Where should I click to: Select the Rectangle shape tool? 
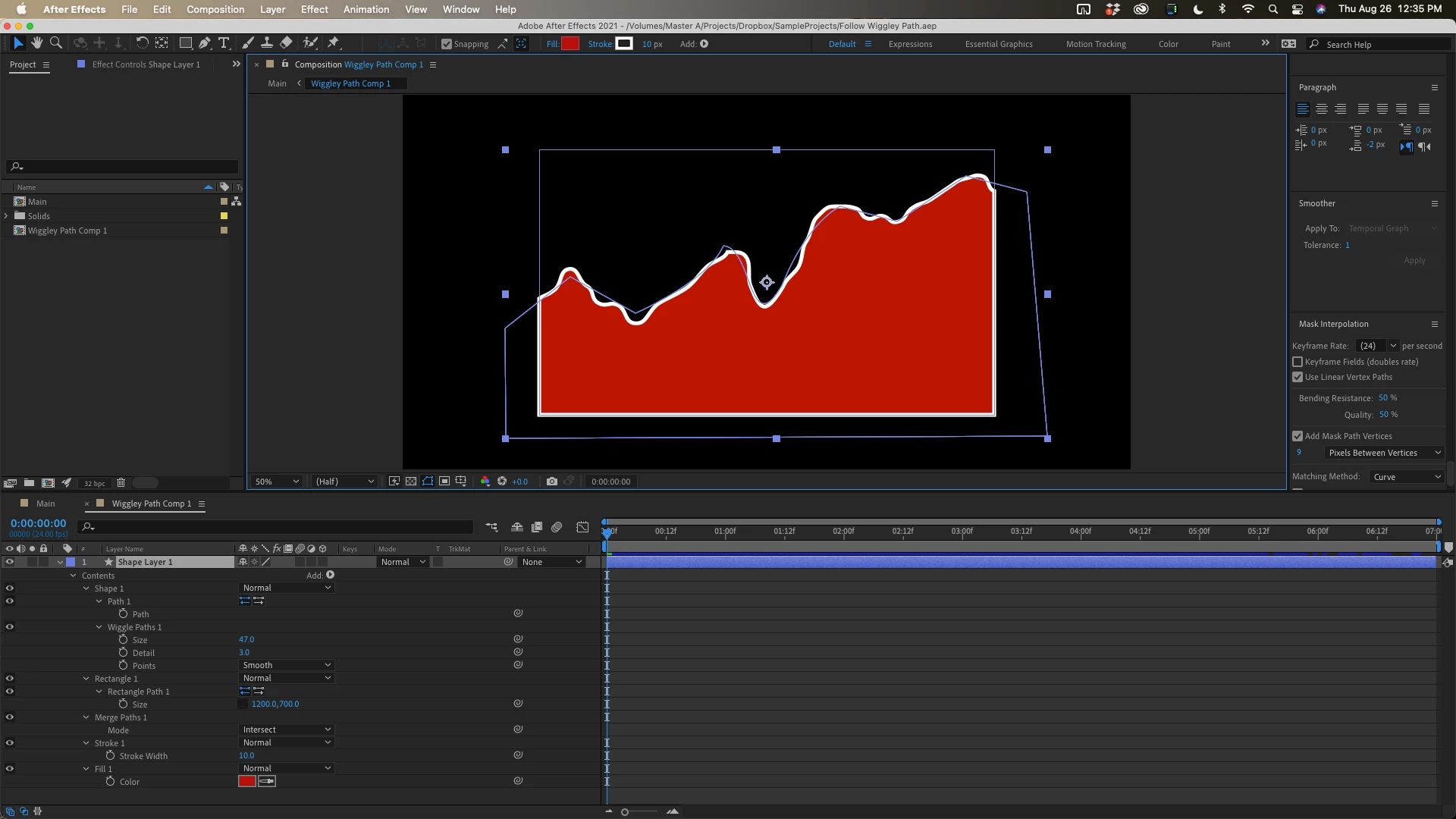pos(185,43)
